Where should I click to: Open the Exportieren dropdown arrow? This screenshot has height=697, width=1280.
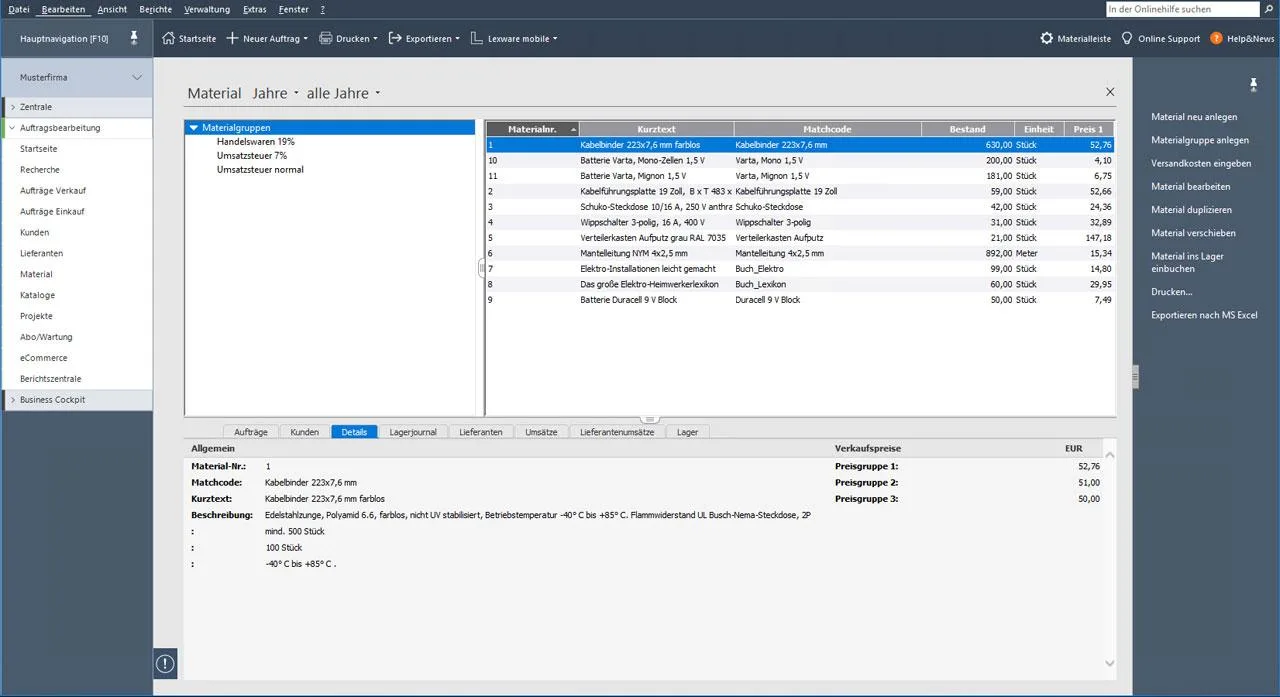pos(457,39)
